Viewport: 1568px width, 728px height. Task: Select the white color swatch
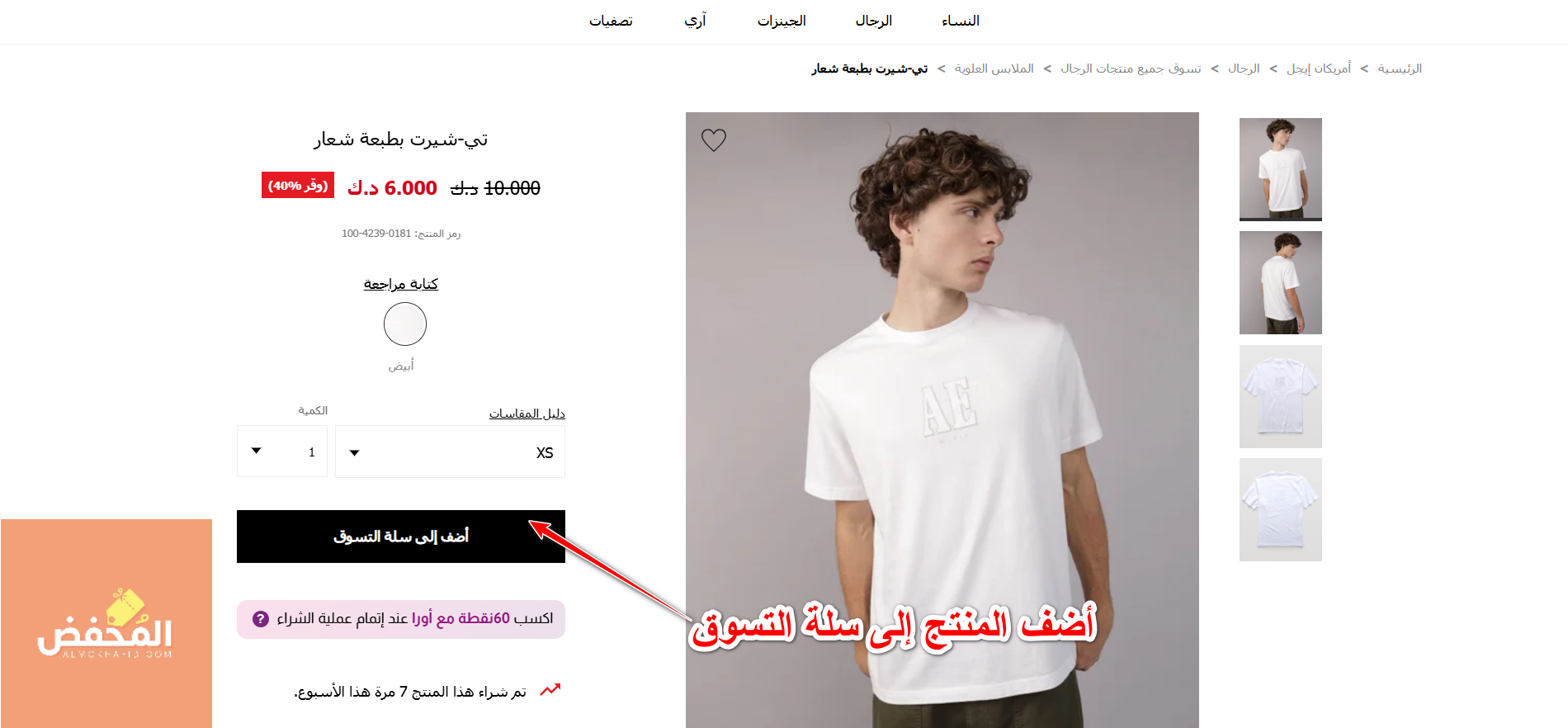point(405,324)
